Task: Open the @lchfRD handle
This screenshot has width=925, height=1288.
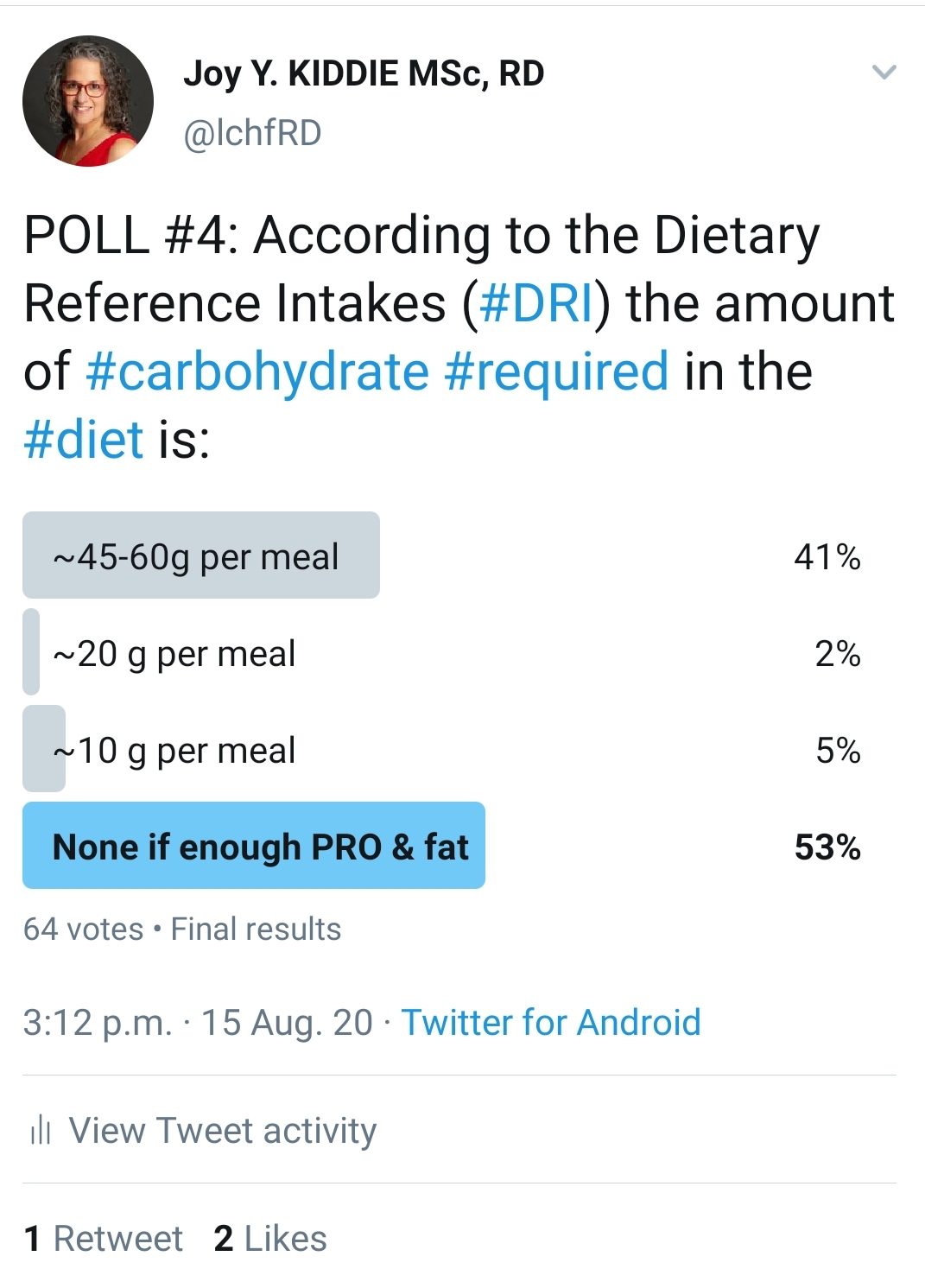Action: point(252,133)
